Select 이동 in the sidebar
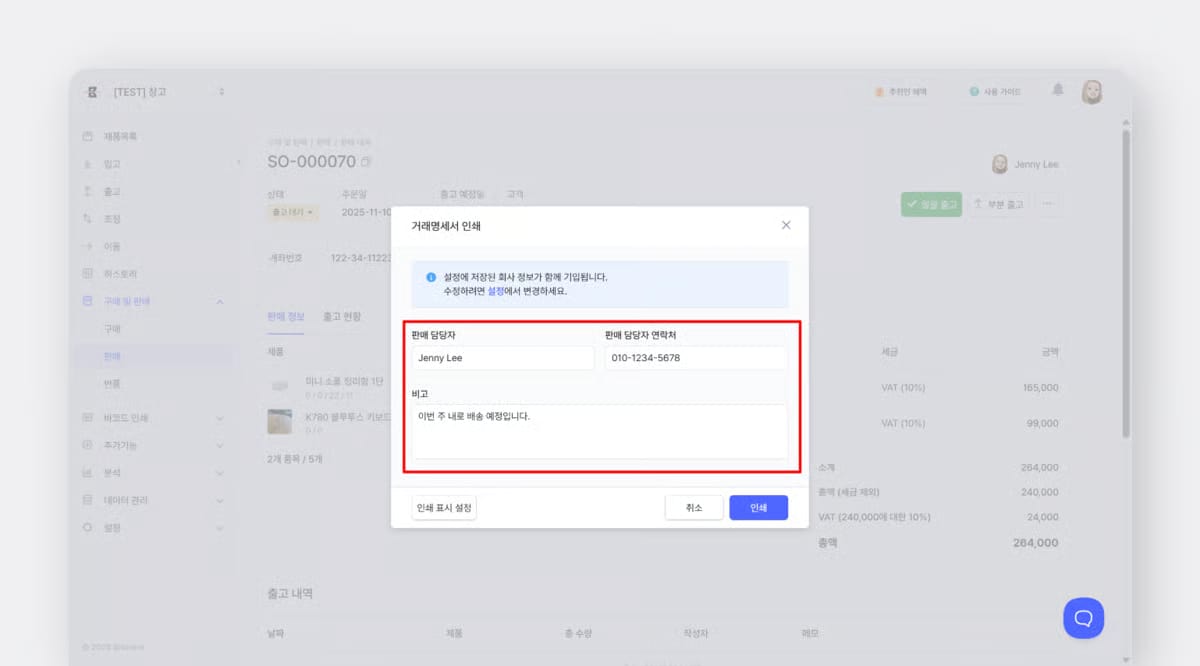The height and width of the screenshot is (666, 1200). point(113,245)
